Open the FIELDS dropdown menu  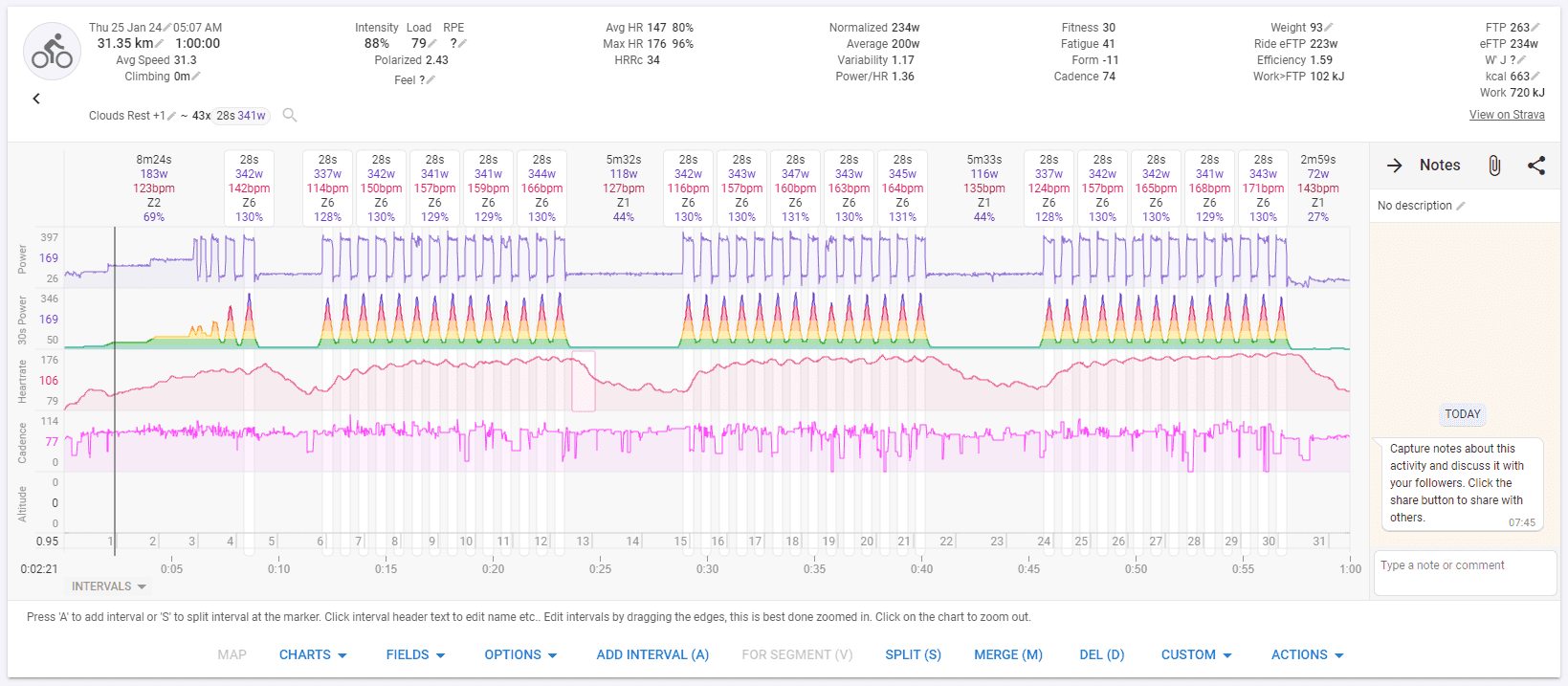pyautogui.click(x=415, y=654)
